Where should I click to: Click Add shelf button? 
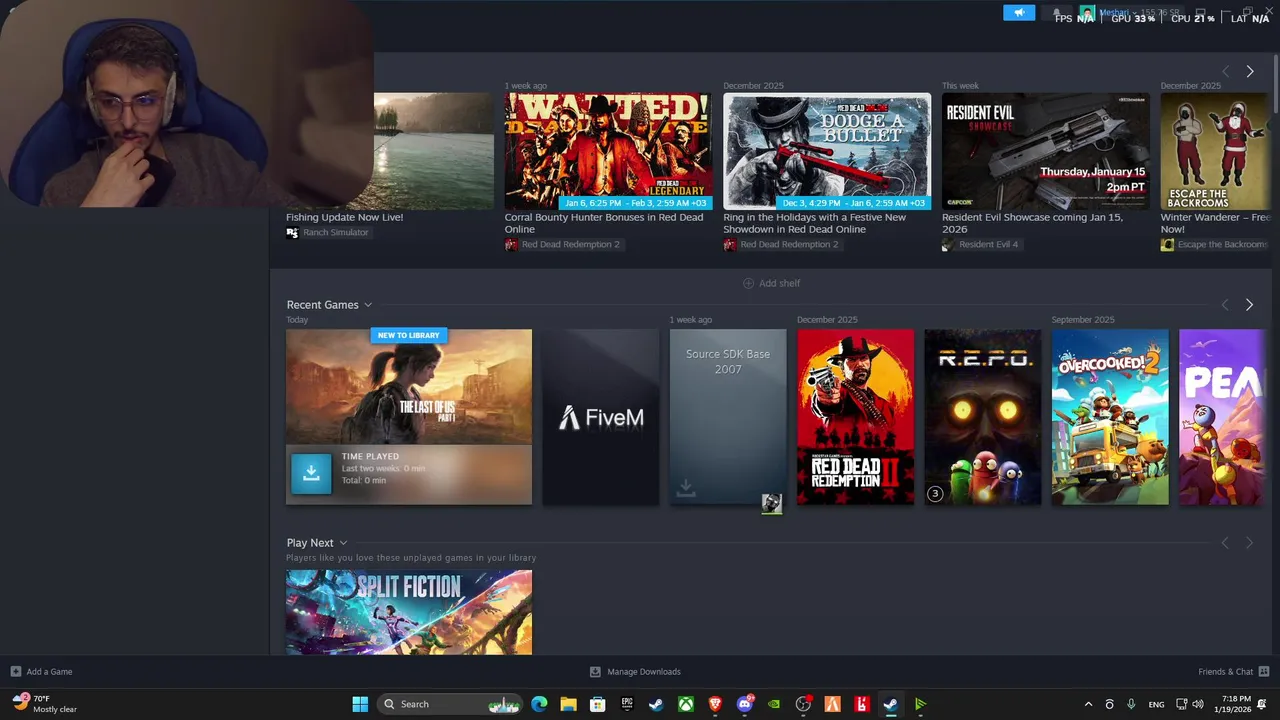point(771,283)
